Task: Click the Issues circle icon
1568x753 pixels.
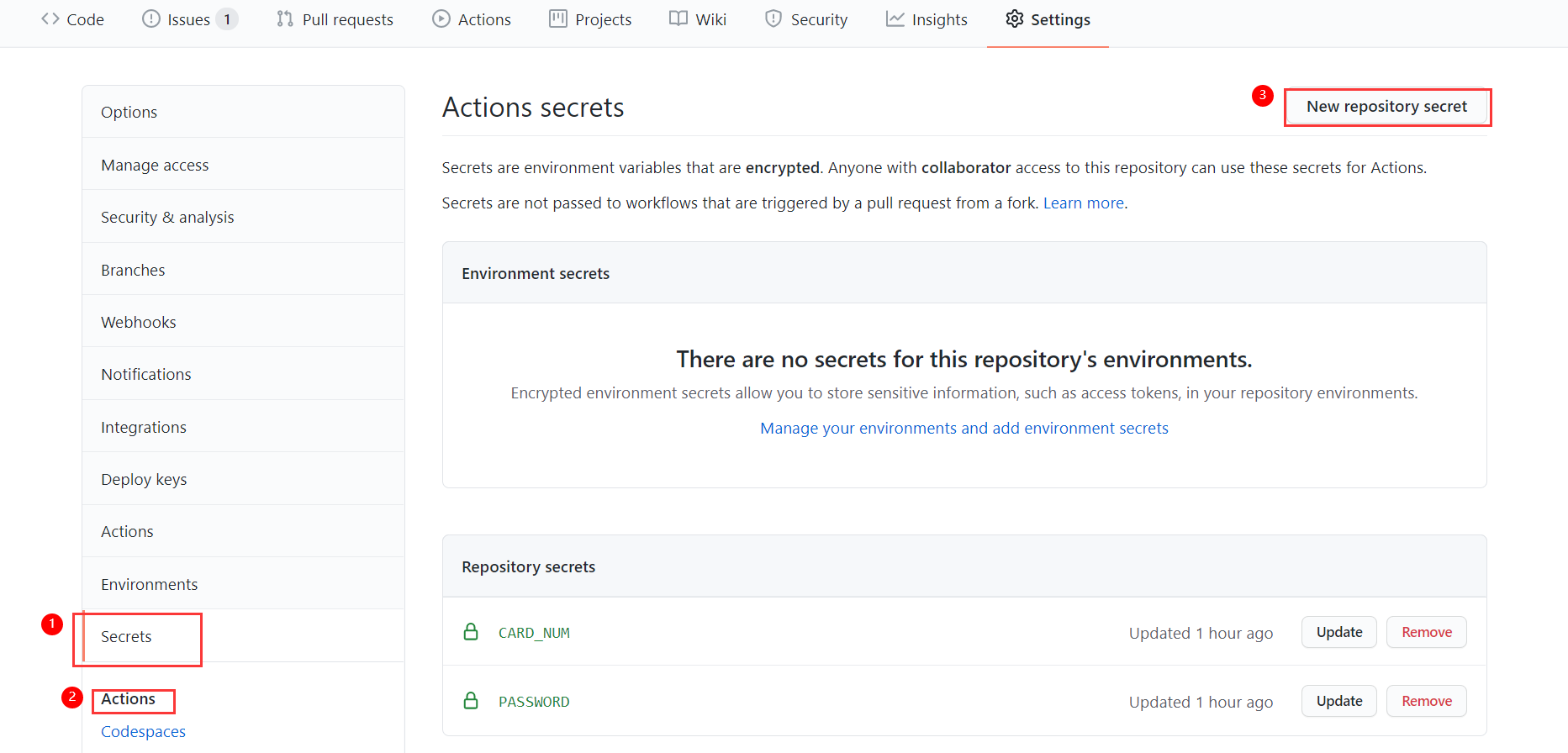Action: coord(151,19)
